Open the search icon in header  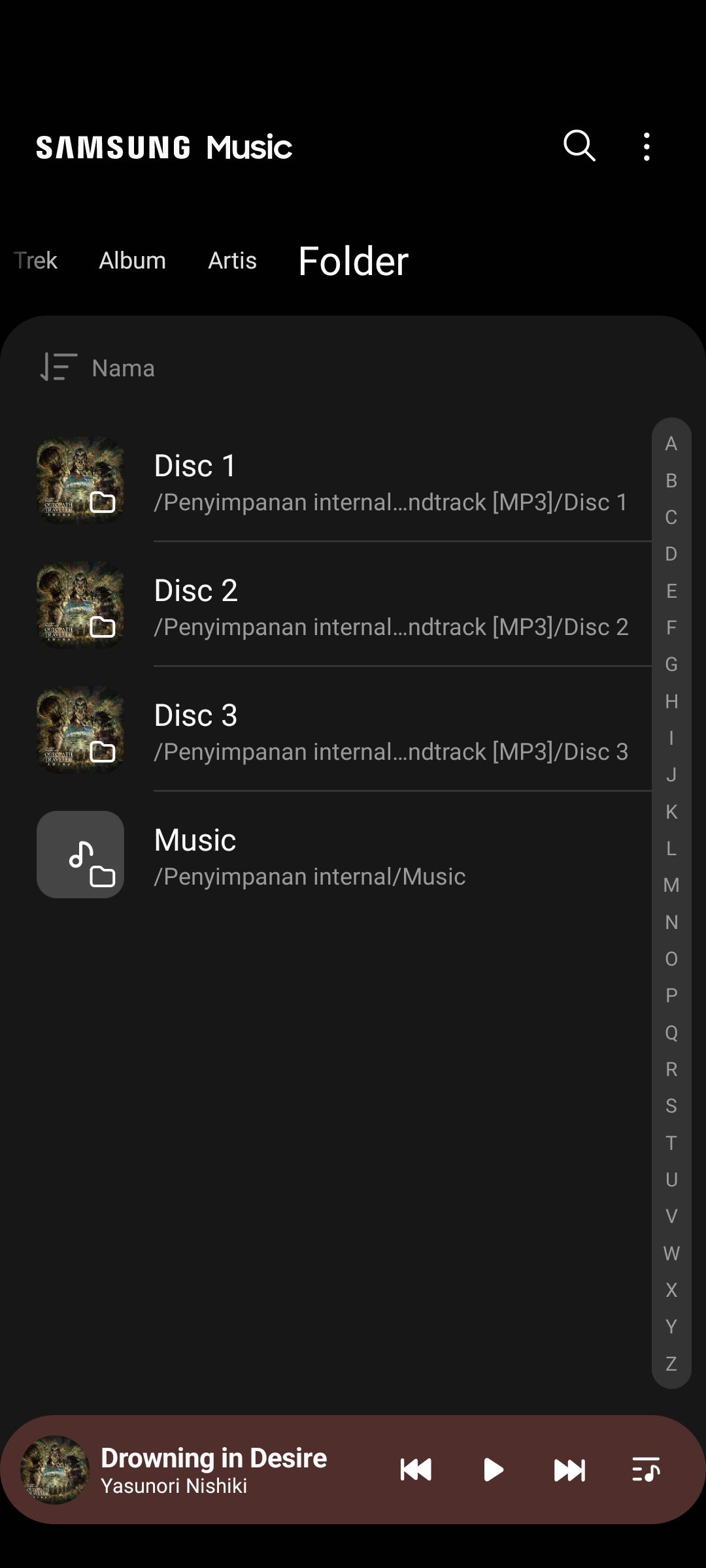pyautogui.click(x=579, y=146)
